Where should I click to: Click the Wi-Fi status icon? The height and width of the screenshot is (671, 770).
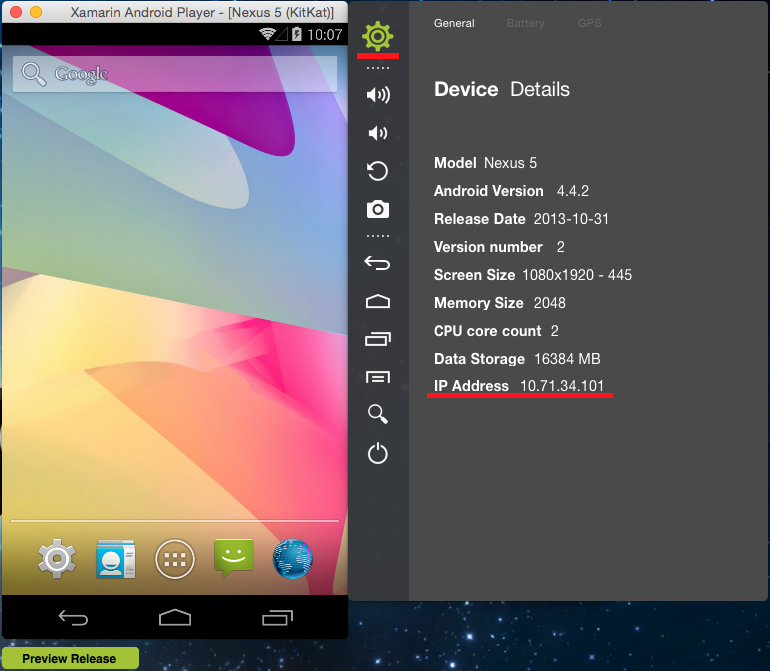pos(267,34)
